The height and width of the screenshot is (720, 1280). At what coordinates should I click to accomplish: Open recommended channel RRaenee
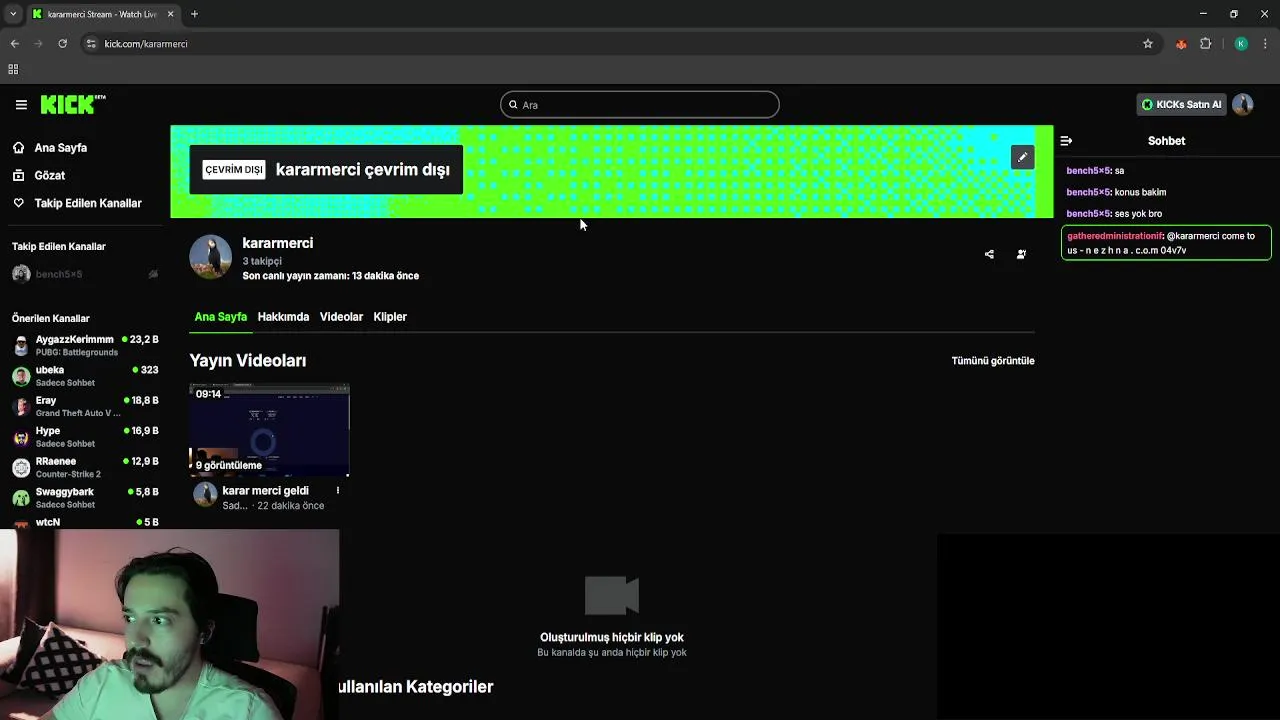pos(84,467)
